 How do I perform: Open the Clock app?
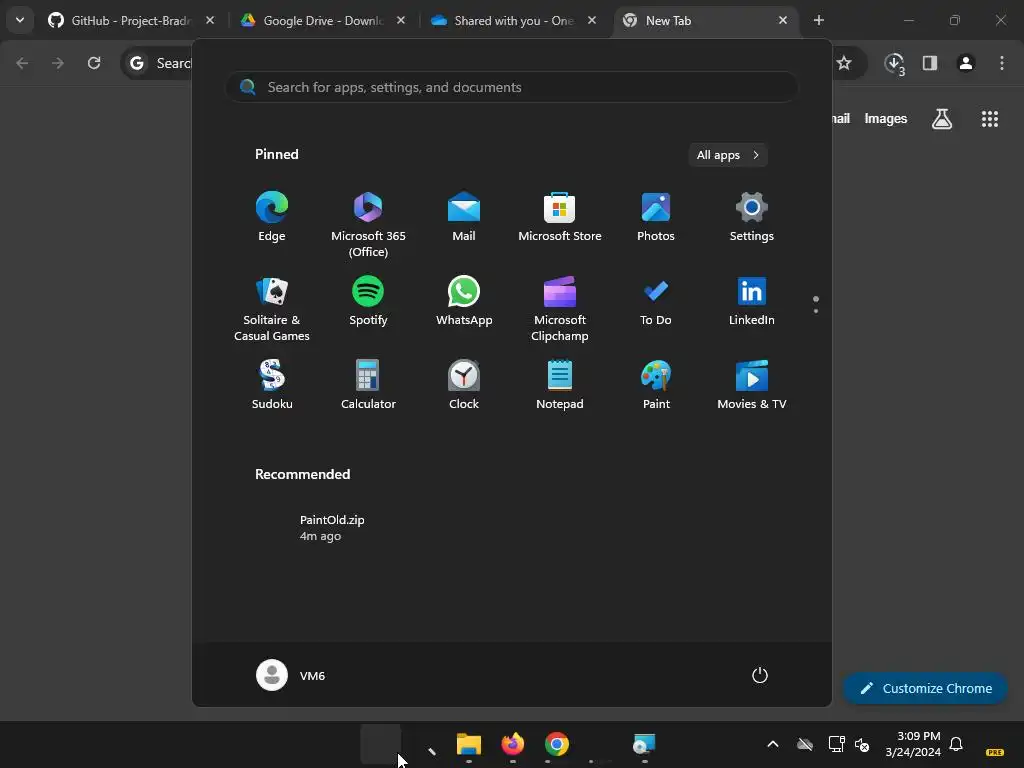[464, 385]
